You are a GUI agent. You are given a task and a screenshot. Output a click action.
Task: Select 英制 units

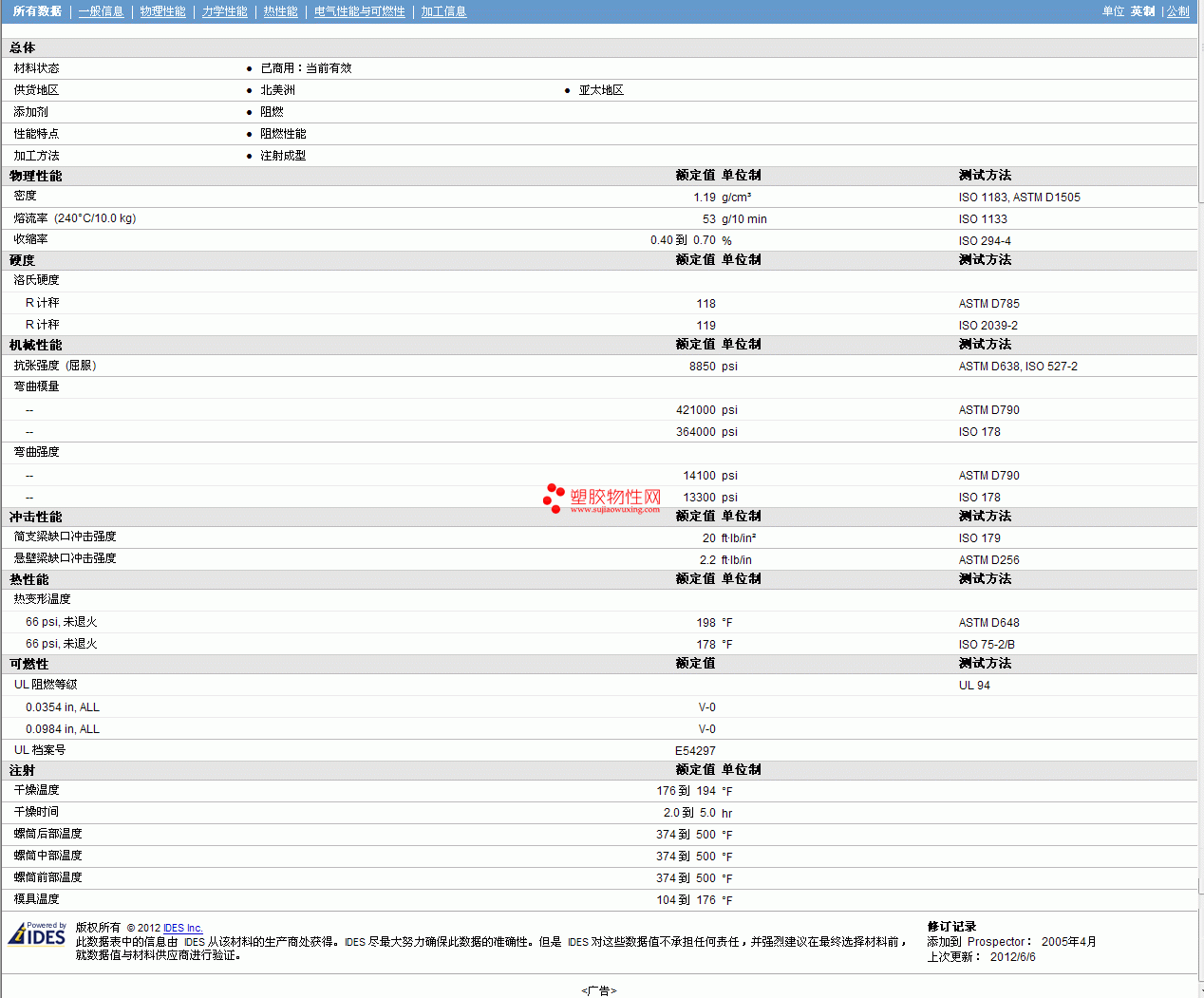pos(1142,11)
